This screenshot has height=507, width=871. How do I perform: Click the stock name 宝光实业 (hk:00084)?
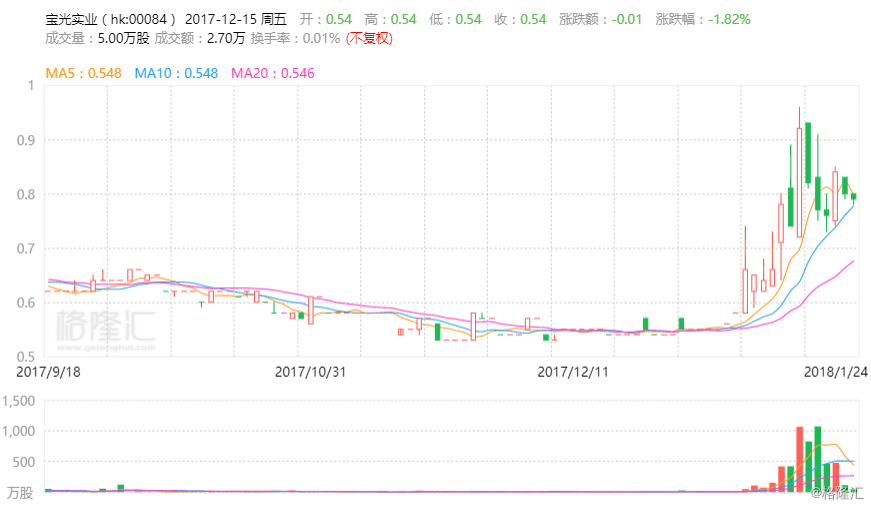[x=111, y=19]
